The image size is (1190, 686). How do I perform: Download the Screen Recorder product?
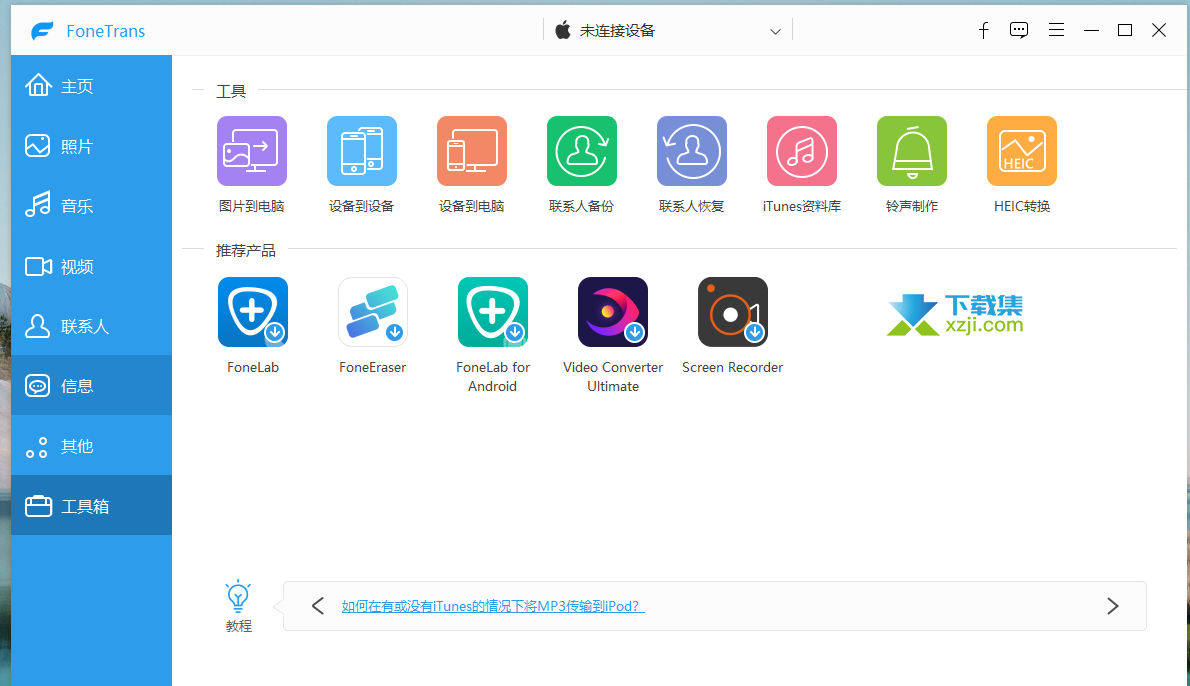point(732,312)
